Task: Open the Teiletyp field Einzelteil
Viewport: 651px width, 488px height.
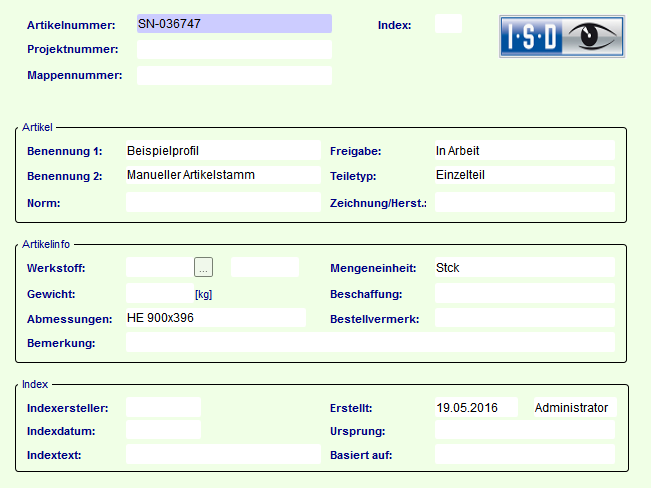Action: pyautogui.click(x=524, y=175)
